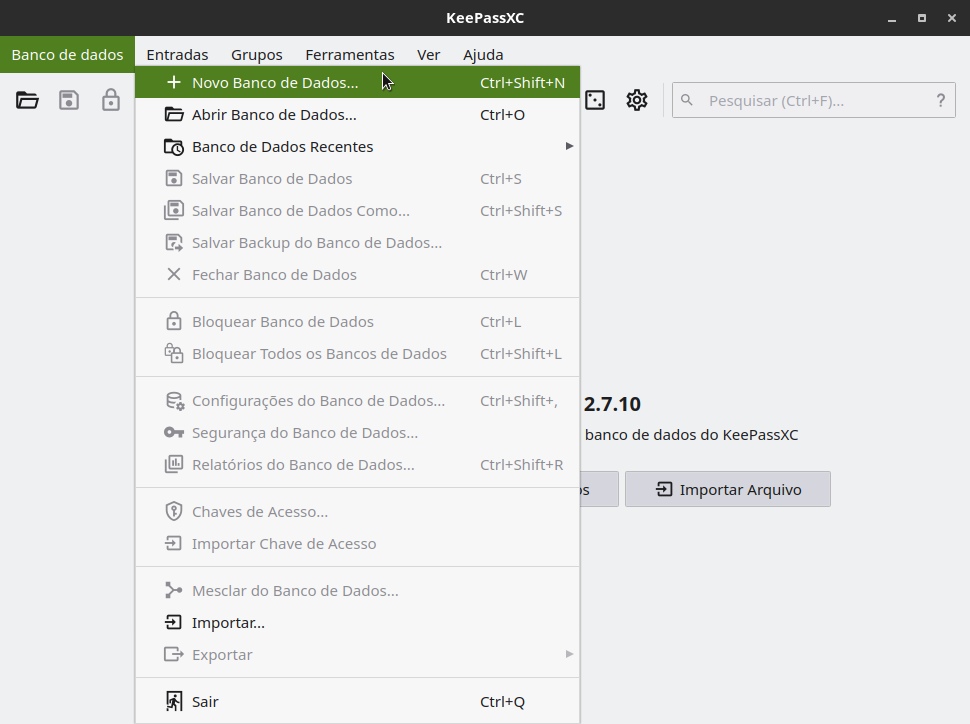Click Mesclar do Banco de Dados... entry

point(358,590)
